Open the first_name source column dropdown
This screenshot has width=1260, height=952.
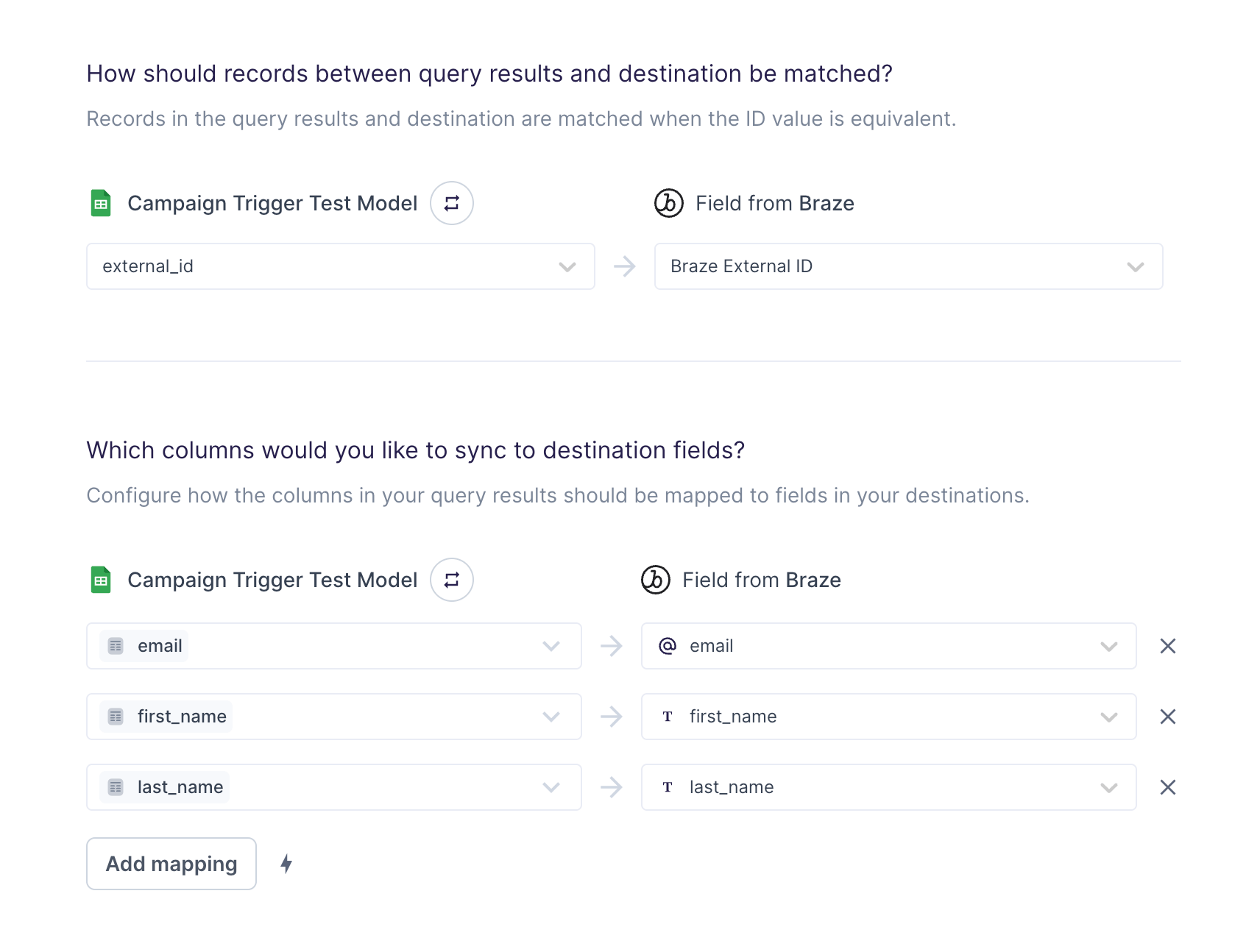334,717
